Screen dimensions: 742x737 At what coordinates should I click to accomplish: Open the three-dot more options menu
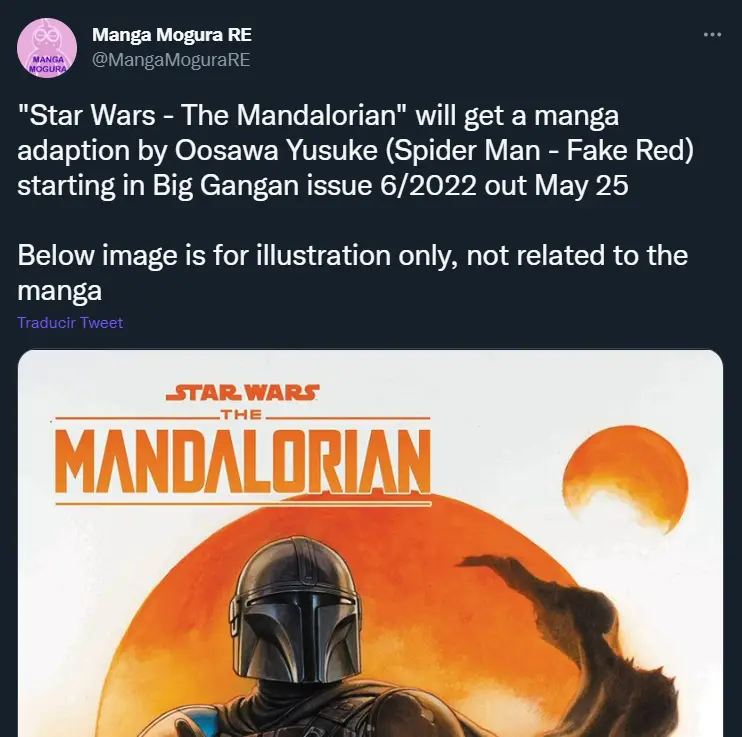click(x=712, y=35)
